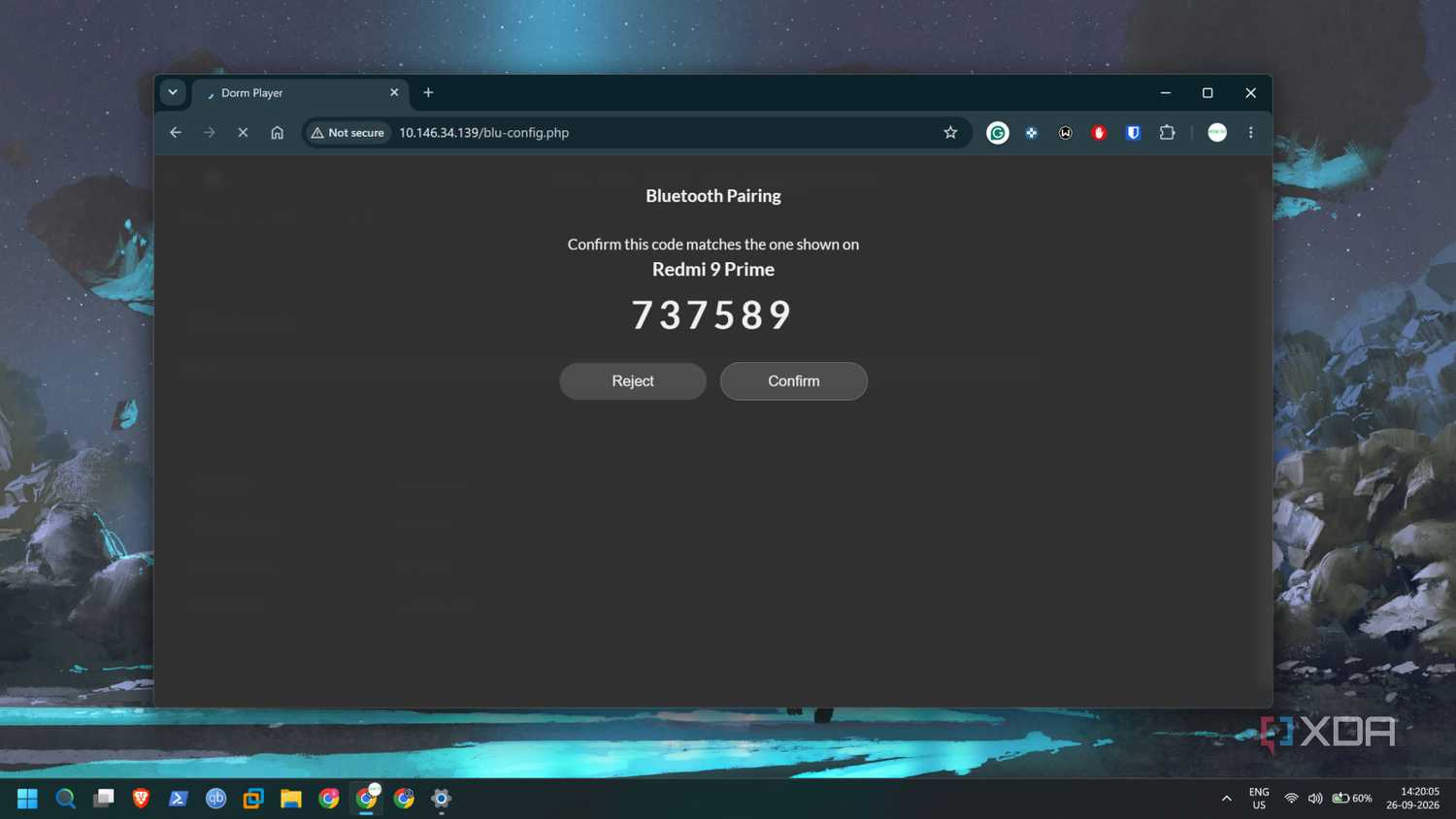
Task: Maximize the browser window
Action: 1208,93
